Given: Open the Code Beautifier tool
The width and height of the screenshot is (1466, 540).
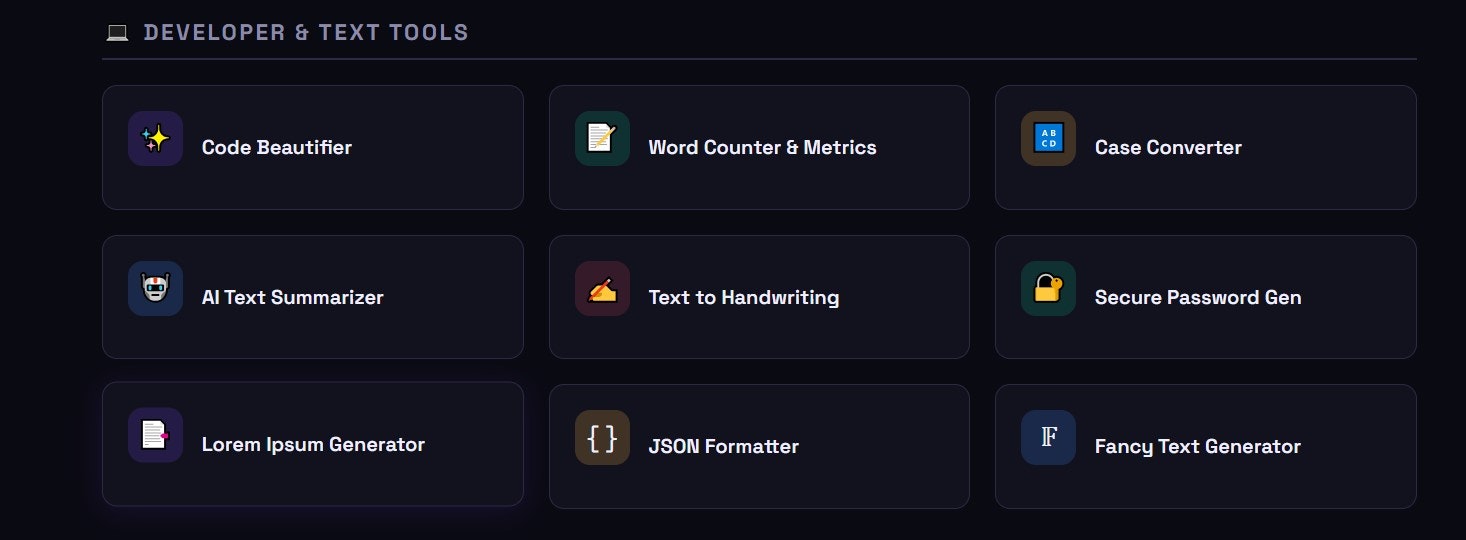Looking at the screenshot, I should pos(313,147).
